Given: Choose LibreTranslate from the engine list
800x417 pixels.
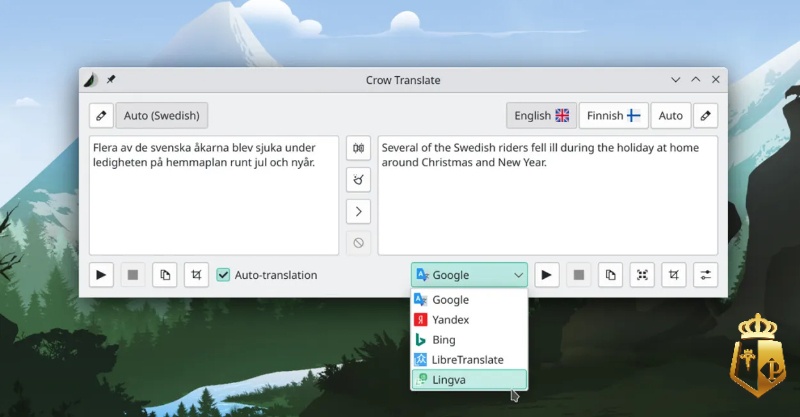Looking at the screenshot, I should coord(469,359).
